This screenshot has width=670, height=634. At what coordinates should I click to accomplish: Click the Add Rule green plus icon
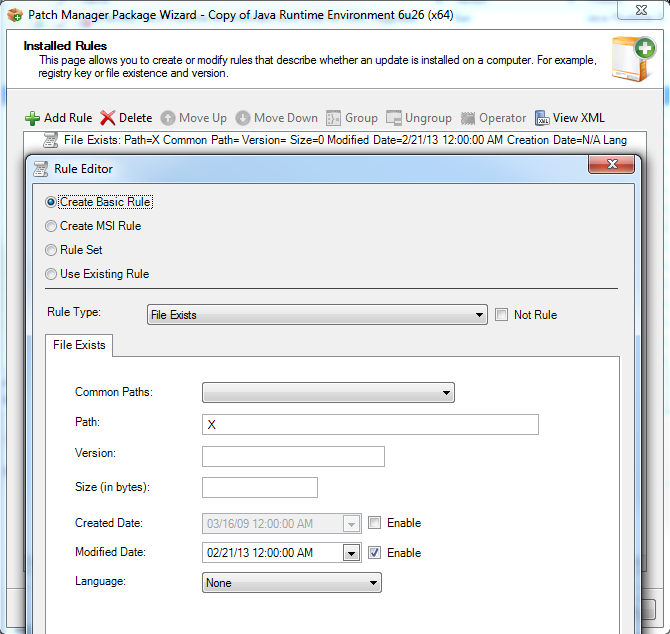pos(32,118)
